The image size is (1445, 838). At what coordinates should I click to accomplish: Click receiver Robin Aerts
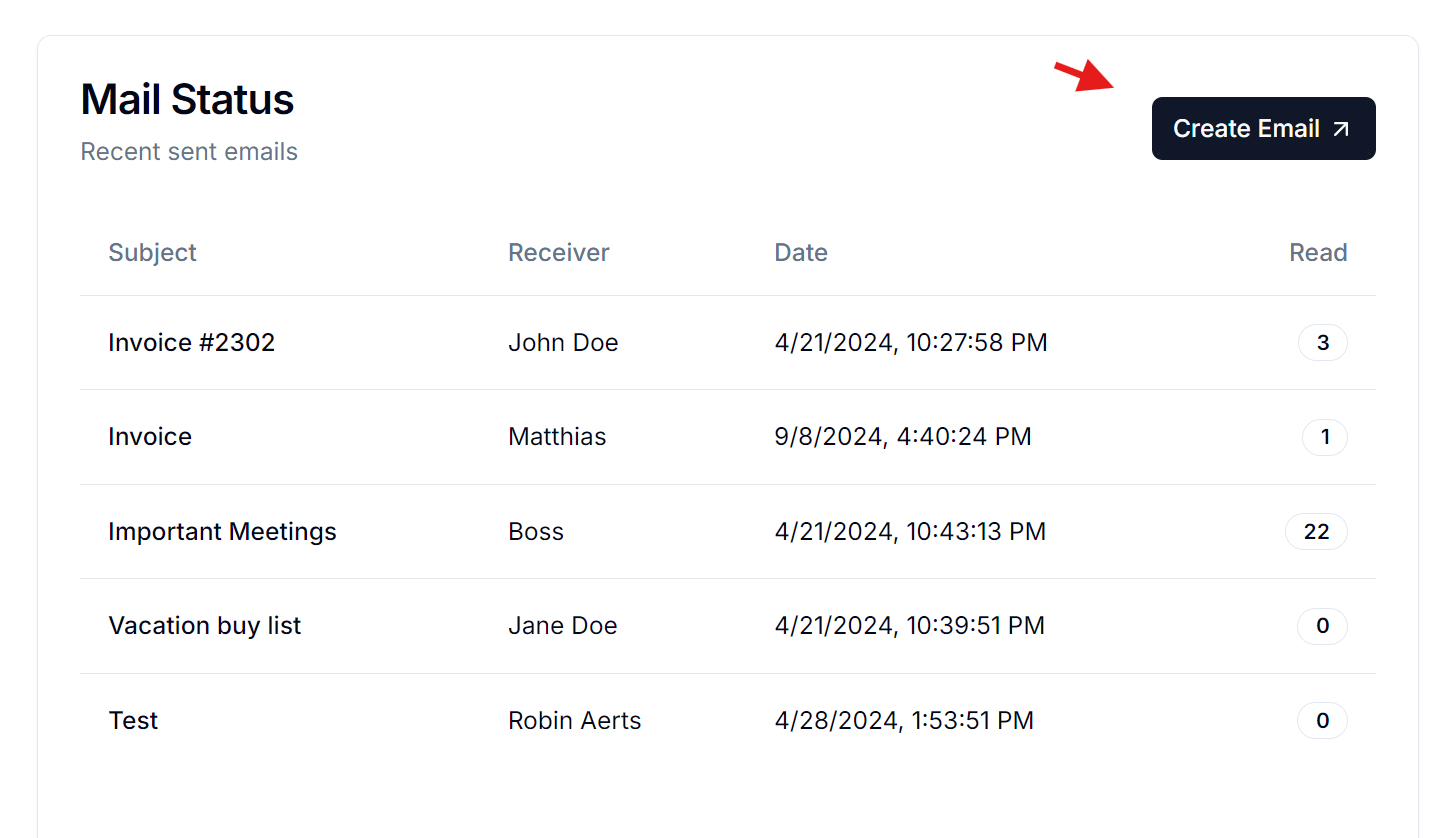click(574, 721)
